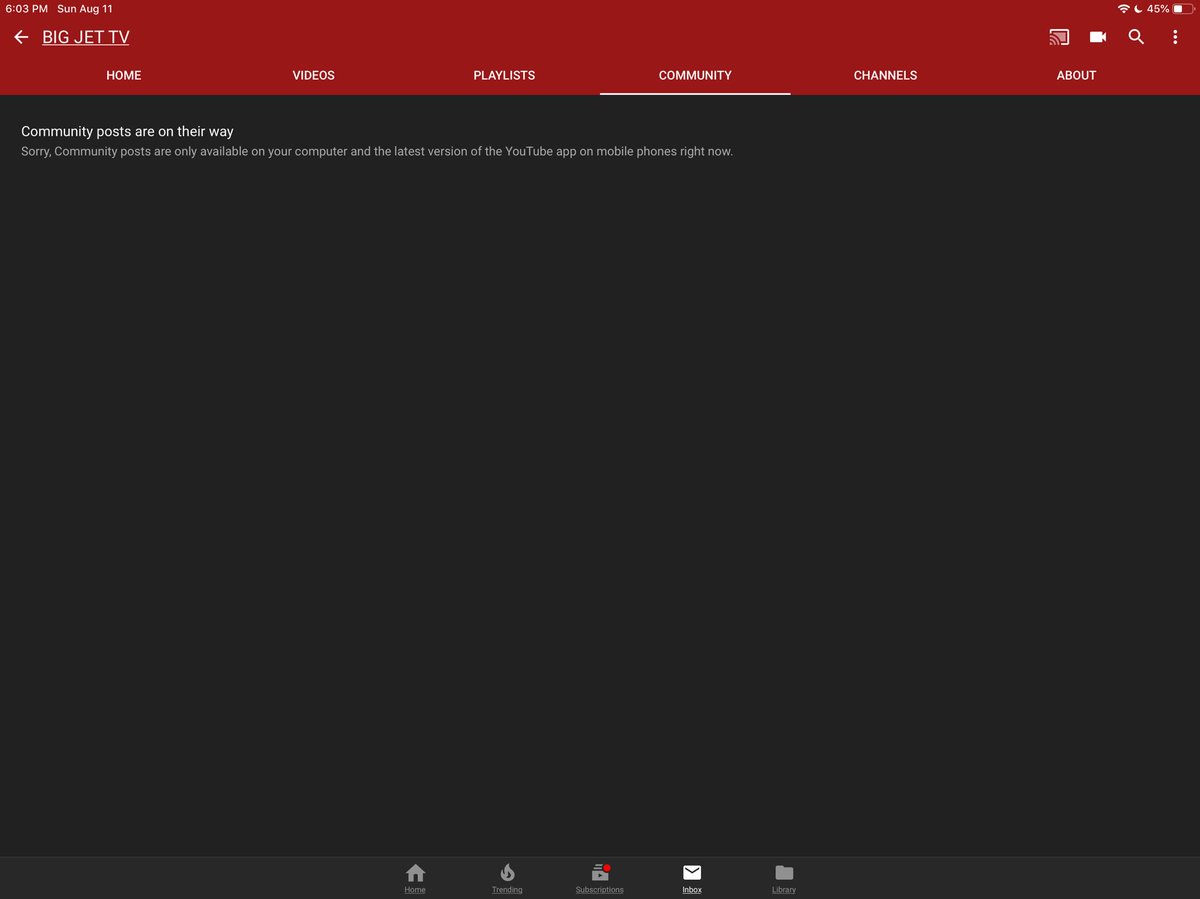This screenshot has width=1200, height=899.
Task: Tap 'Community posts are on their way' heading
Action: [x=127, y=131]
